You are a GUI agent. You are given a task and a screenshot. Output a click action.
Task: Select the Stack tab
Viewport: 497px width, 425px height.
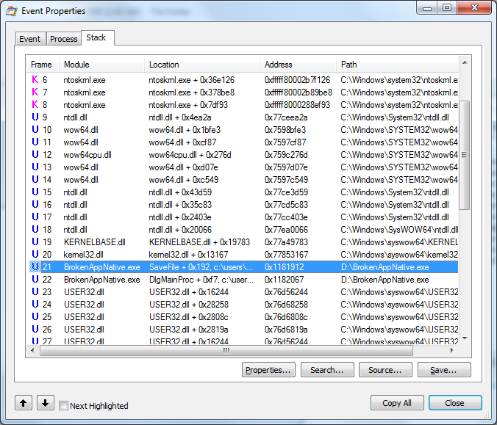coord(97,38)
